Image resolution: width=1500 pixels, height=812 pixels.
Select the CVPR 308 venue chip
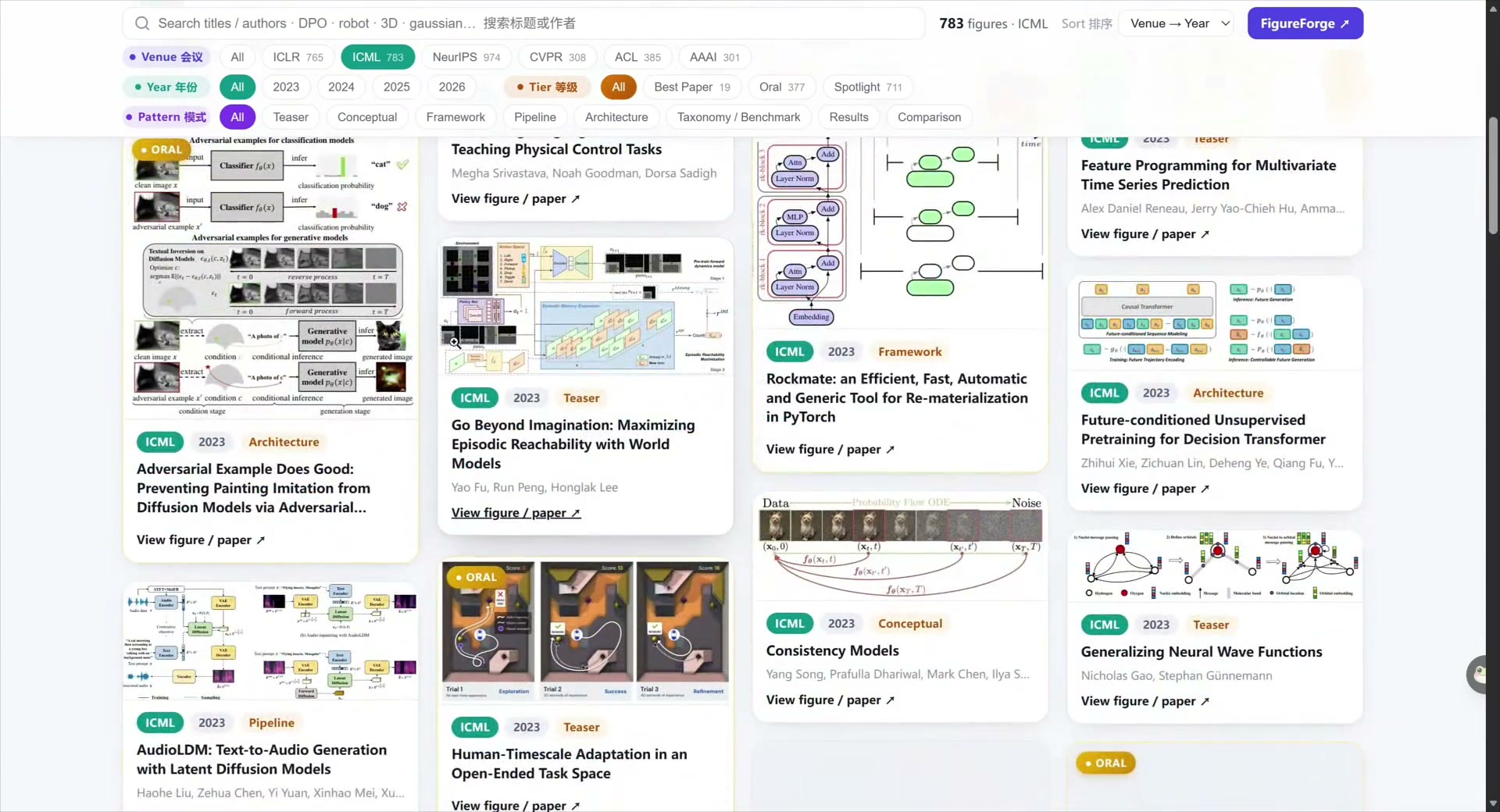pyautogui.click(x=557, y=57)
